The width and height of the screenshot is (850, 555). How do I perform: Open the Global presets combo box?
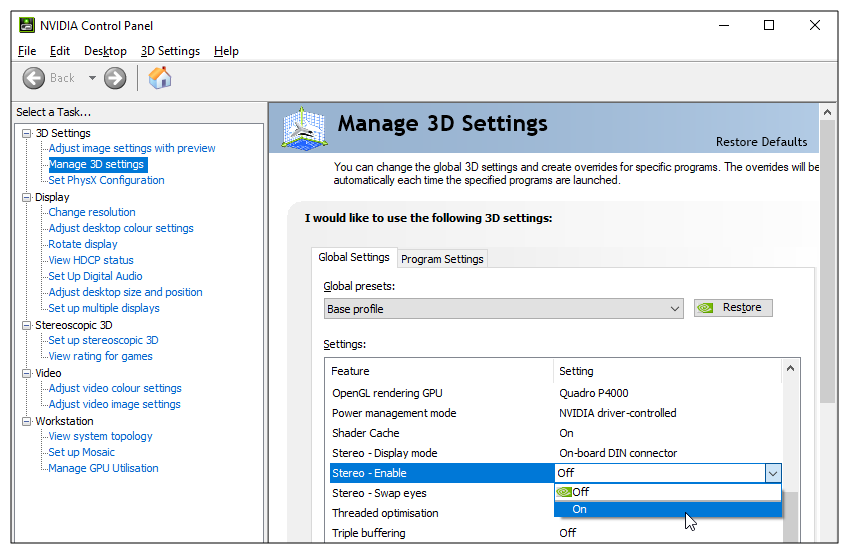coord(504,309)
